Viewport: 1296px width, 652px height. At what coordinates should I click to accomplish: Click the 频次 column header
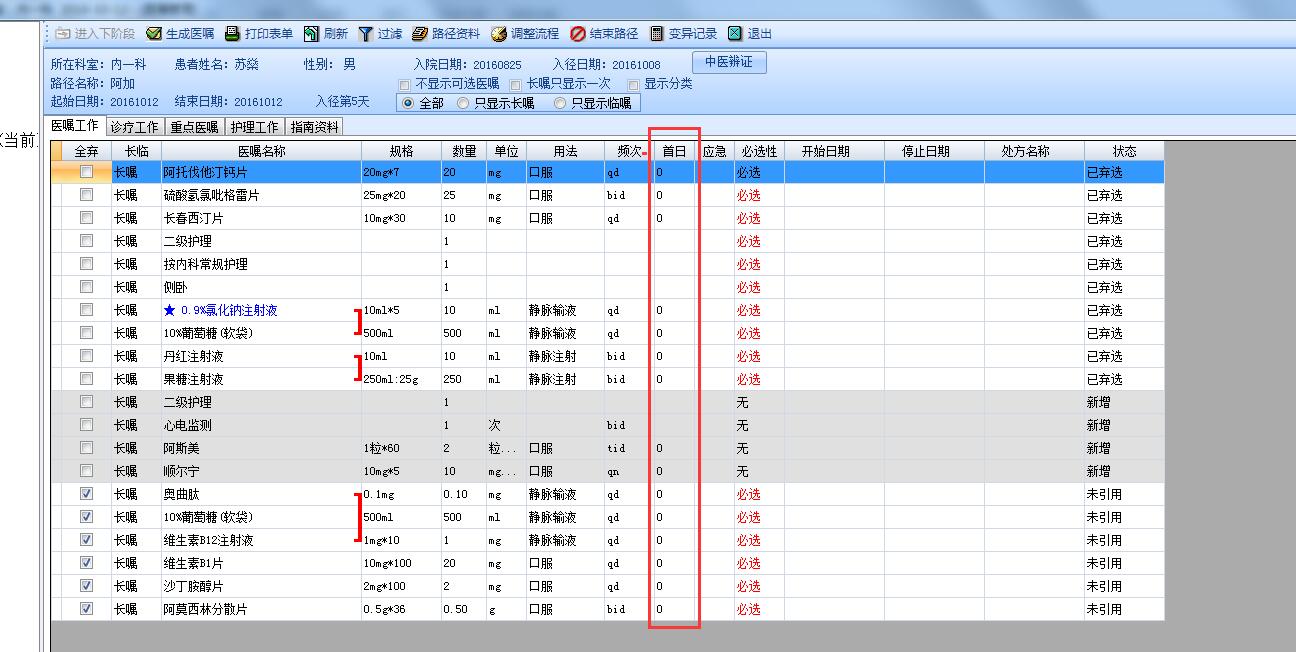[x=629, y=151]
